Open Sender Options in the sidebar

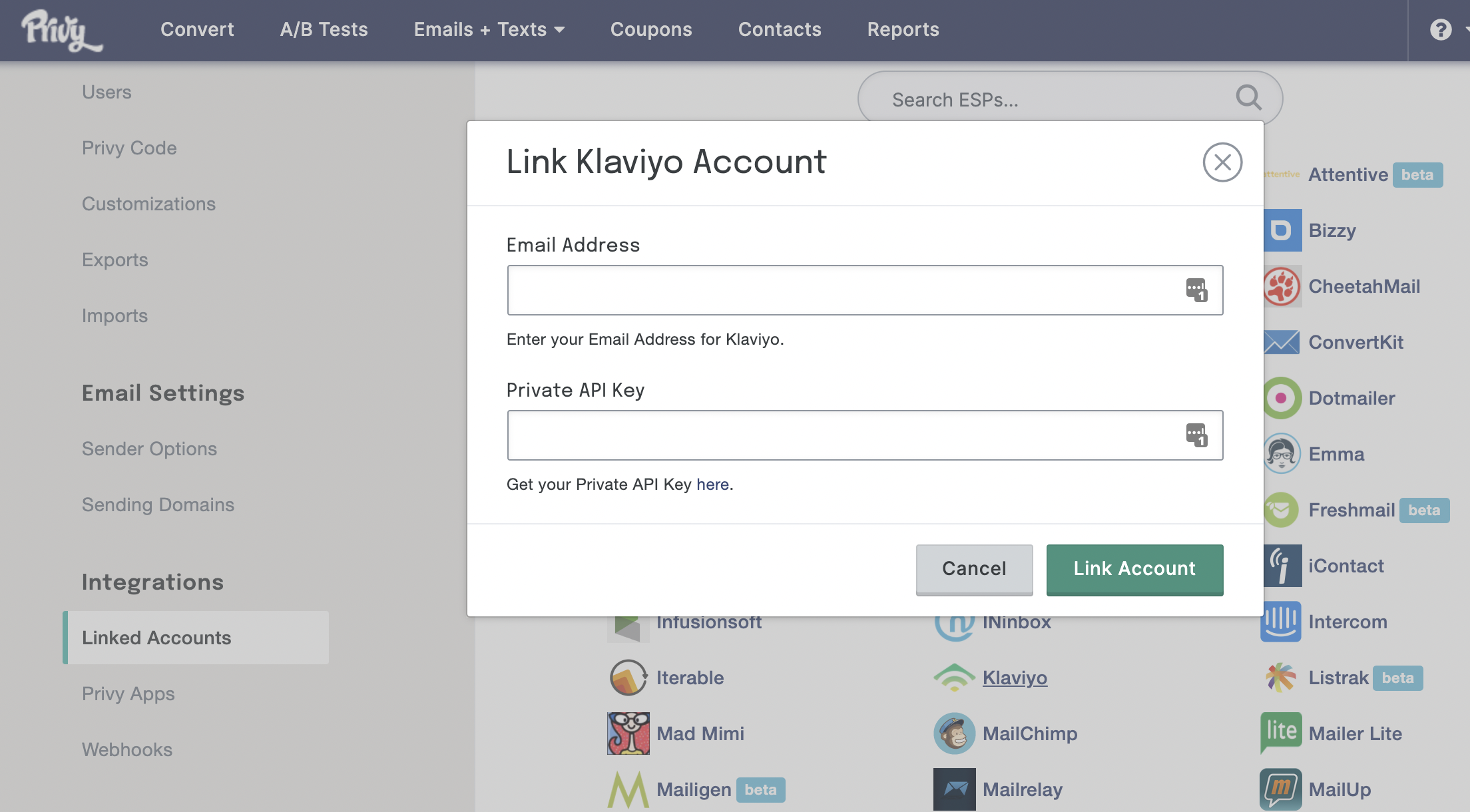pyautogui.click(x=149, y=449)
